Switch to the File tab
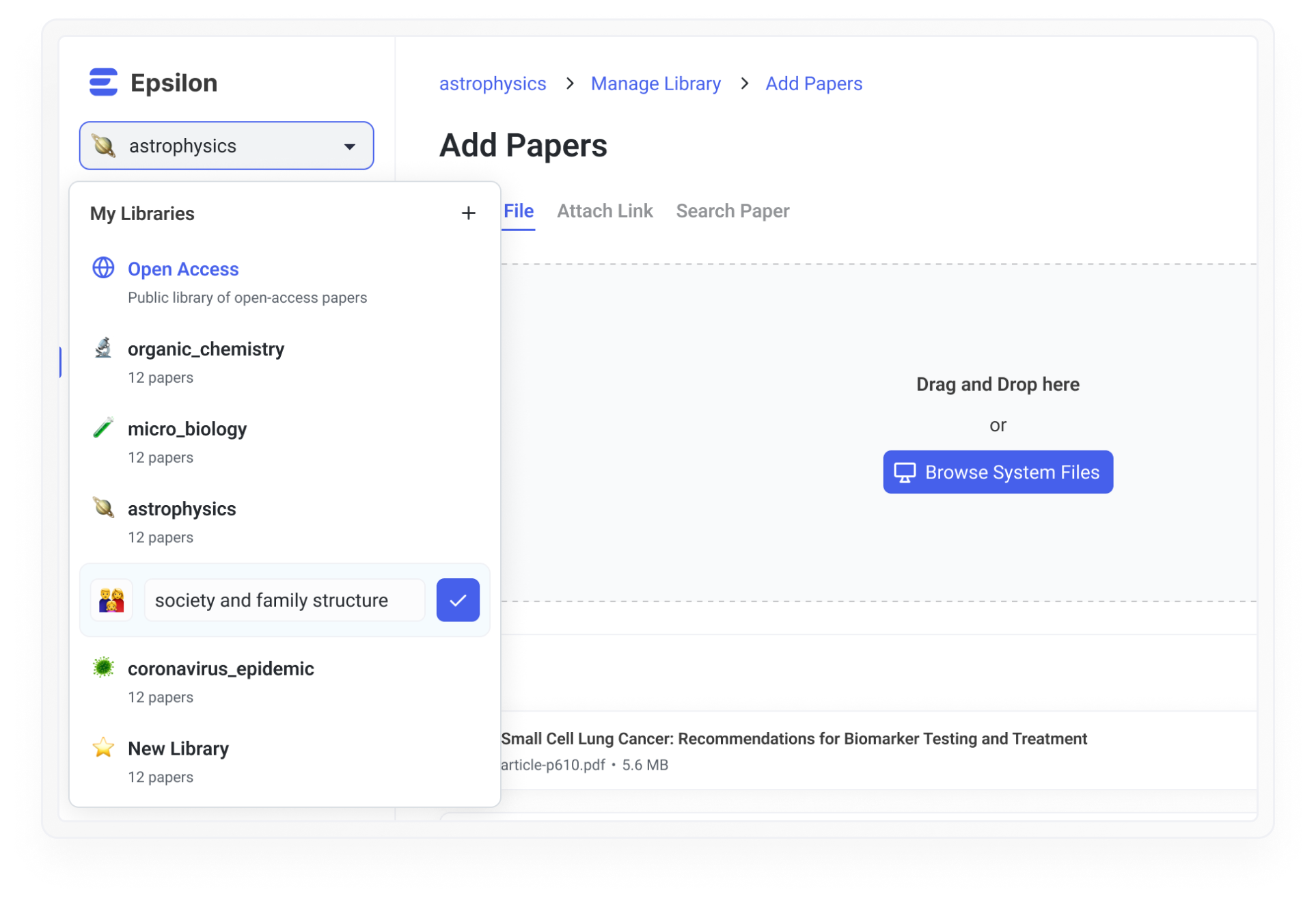1316x903 pixels. pos(519,211)
